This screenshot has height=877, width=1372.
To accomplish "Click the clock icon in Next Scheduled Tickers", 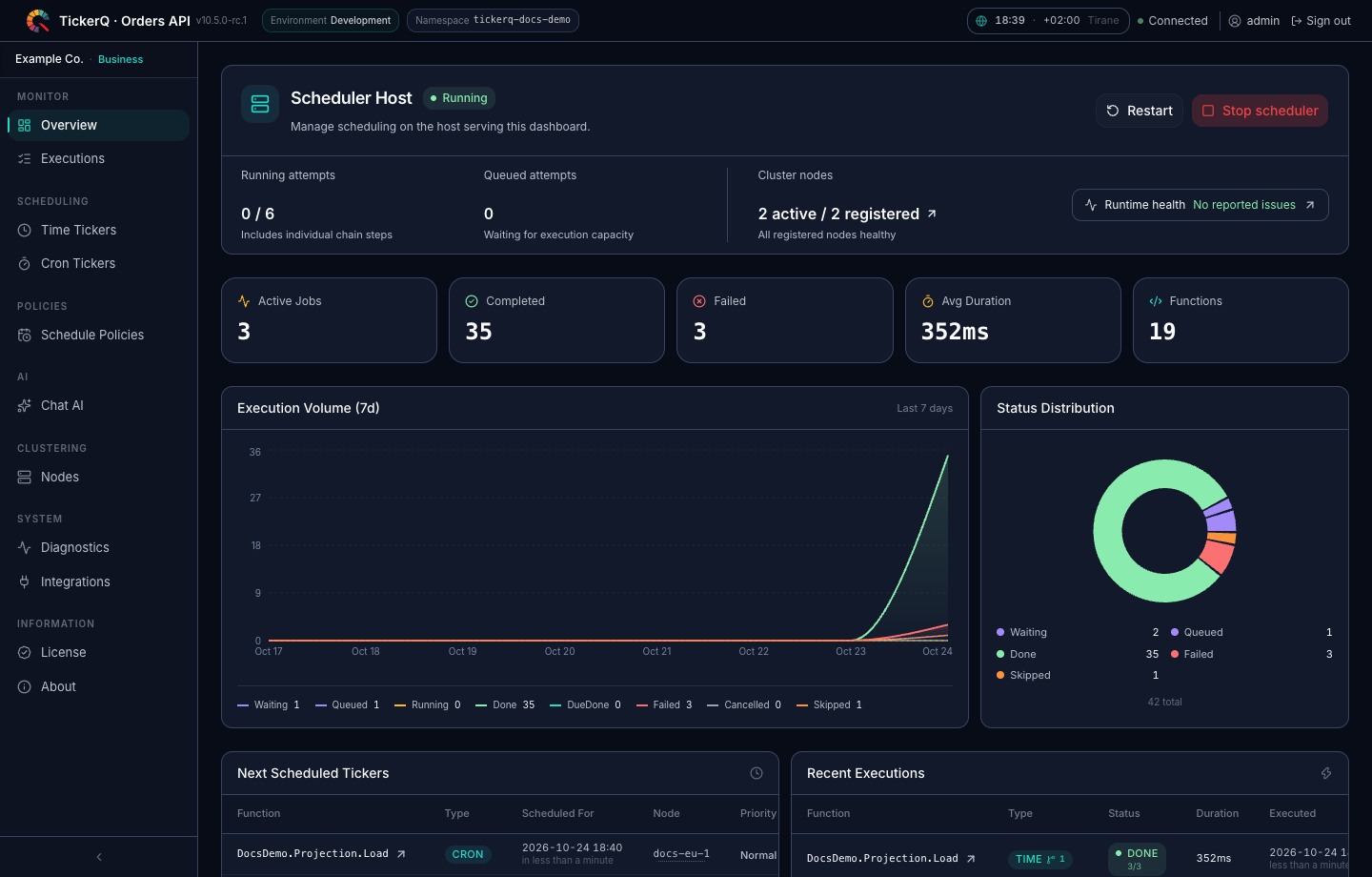I will pos(757,773).
